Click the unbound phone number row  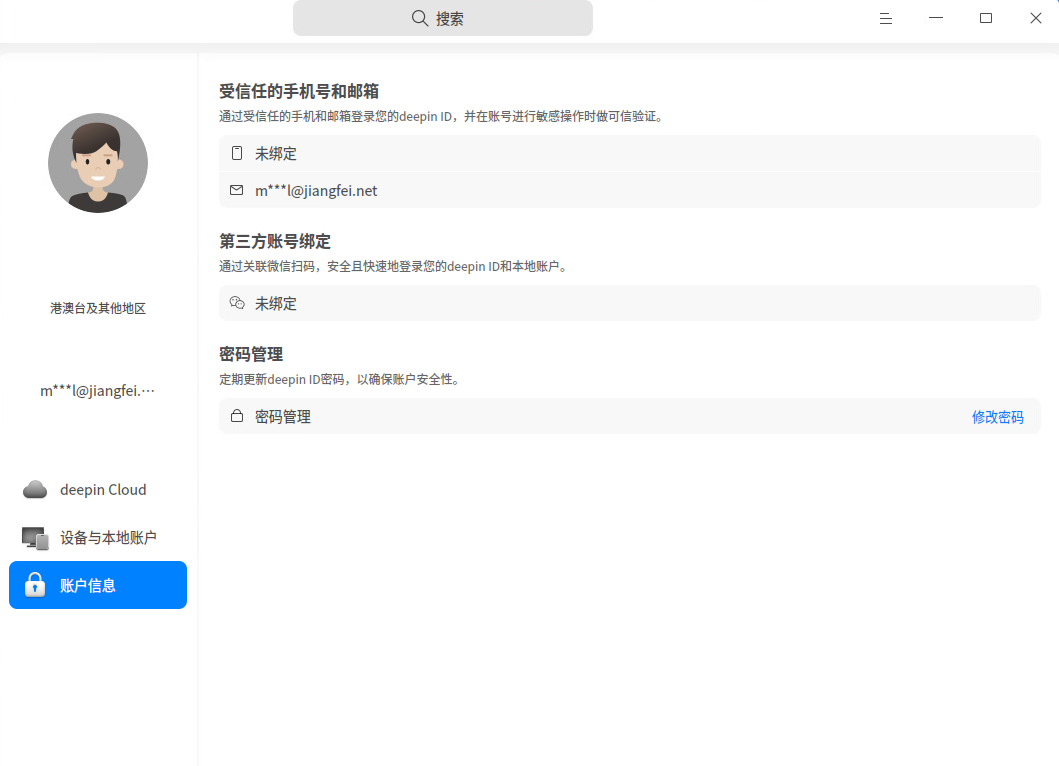click(x=629, y=153)
